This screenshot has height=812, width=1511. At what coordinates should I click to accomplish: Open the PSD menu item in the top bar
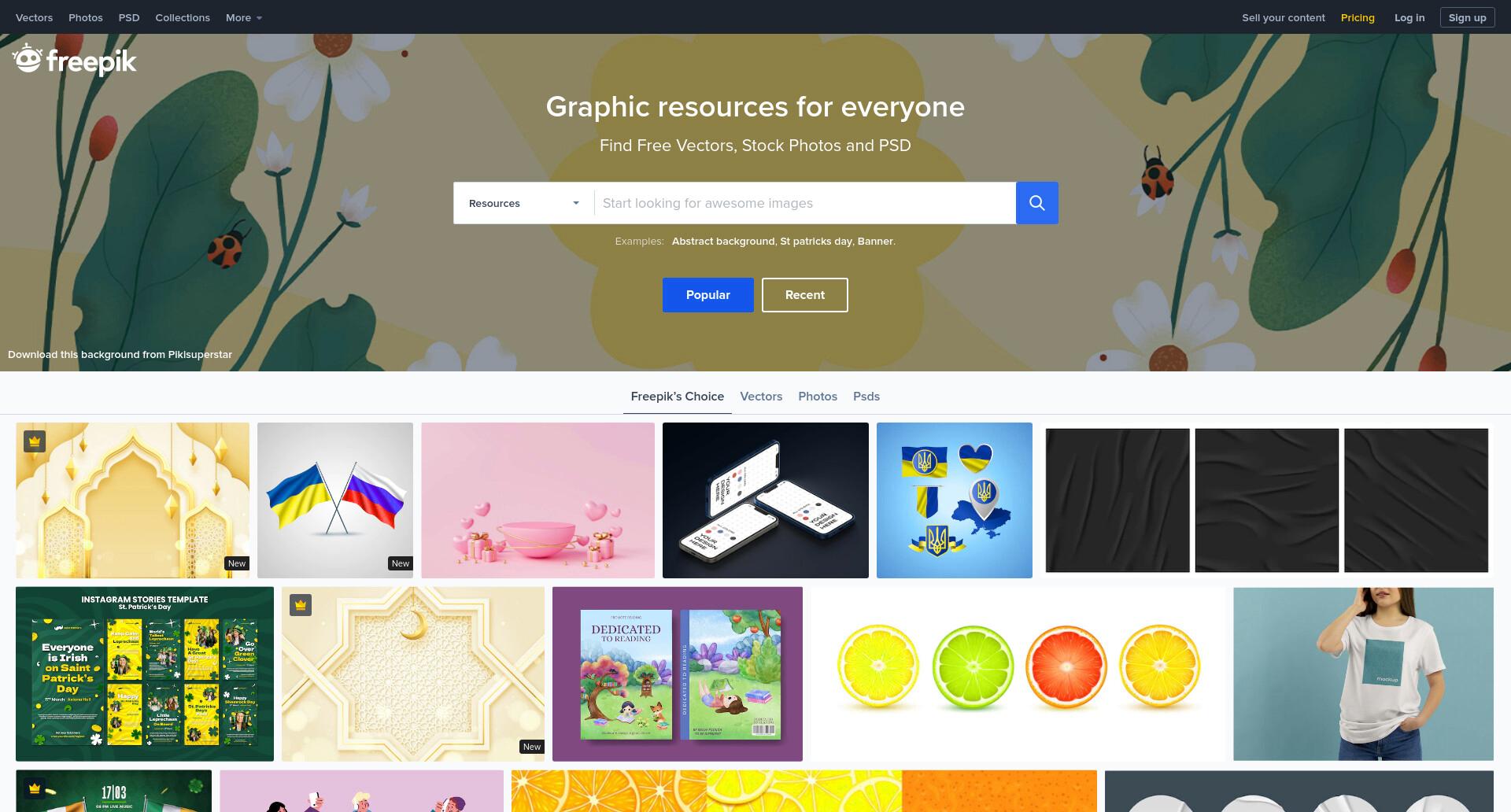coord(129,17)
